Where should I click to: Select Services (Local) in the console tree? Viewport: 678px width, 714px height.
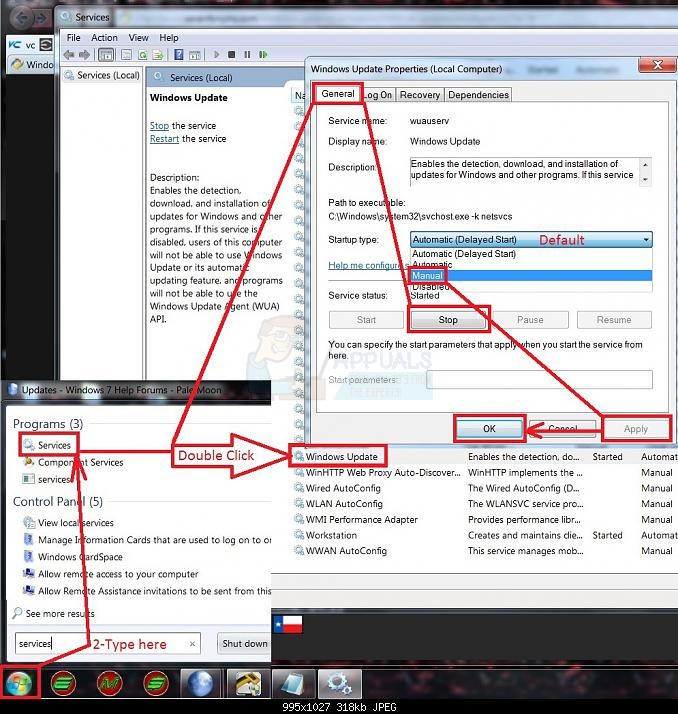pos(108,75)
